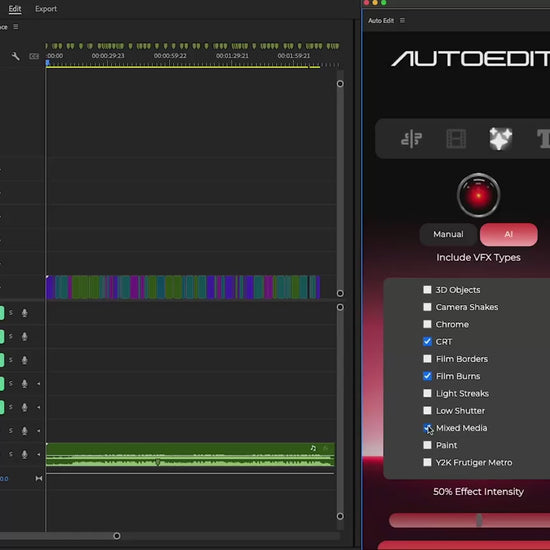Viewport: 550px width, 550px height.
Task: Click keyframe arrow on the music clip track
Action: tap(38, 454)
